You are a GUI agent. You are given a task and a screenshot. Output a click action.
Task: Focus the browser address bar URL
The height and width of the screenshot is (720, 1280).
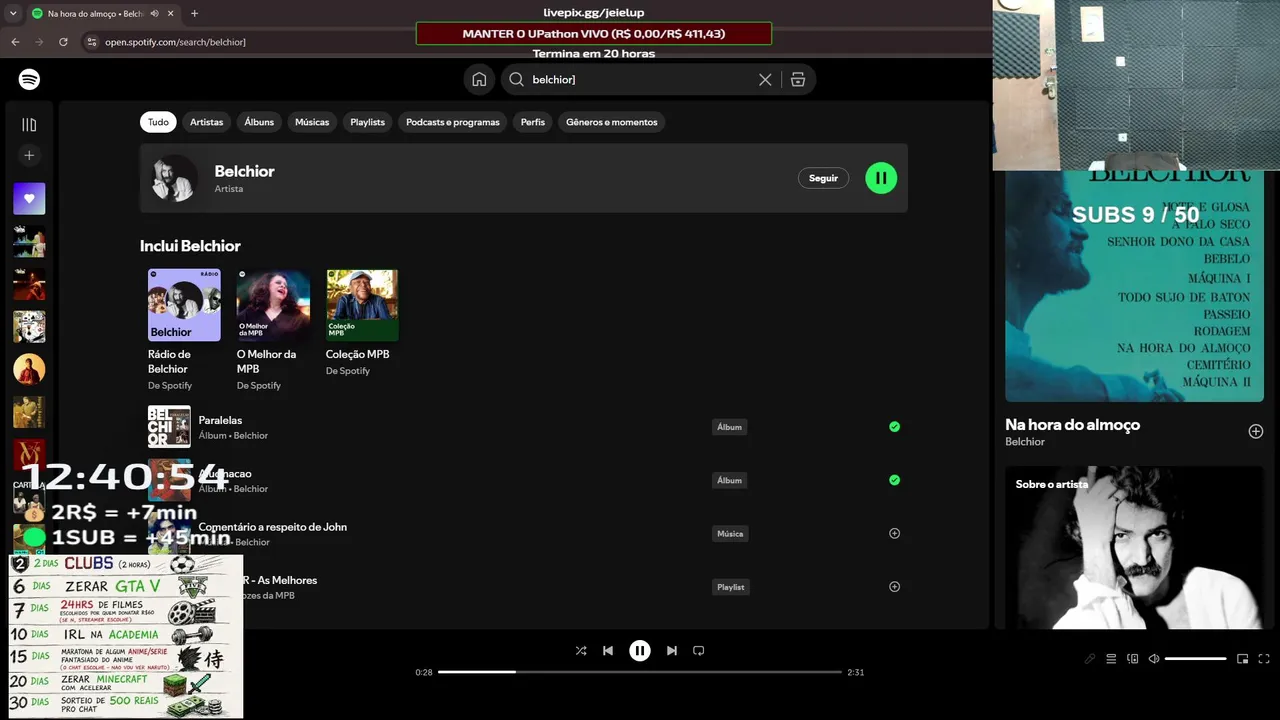[176, 42]
